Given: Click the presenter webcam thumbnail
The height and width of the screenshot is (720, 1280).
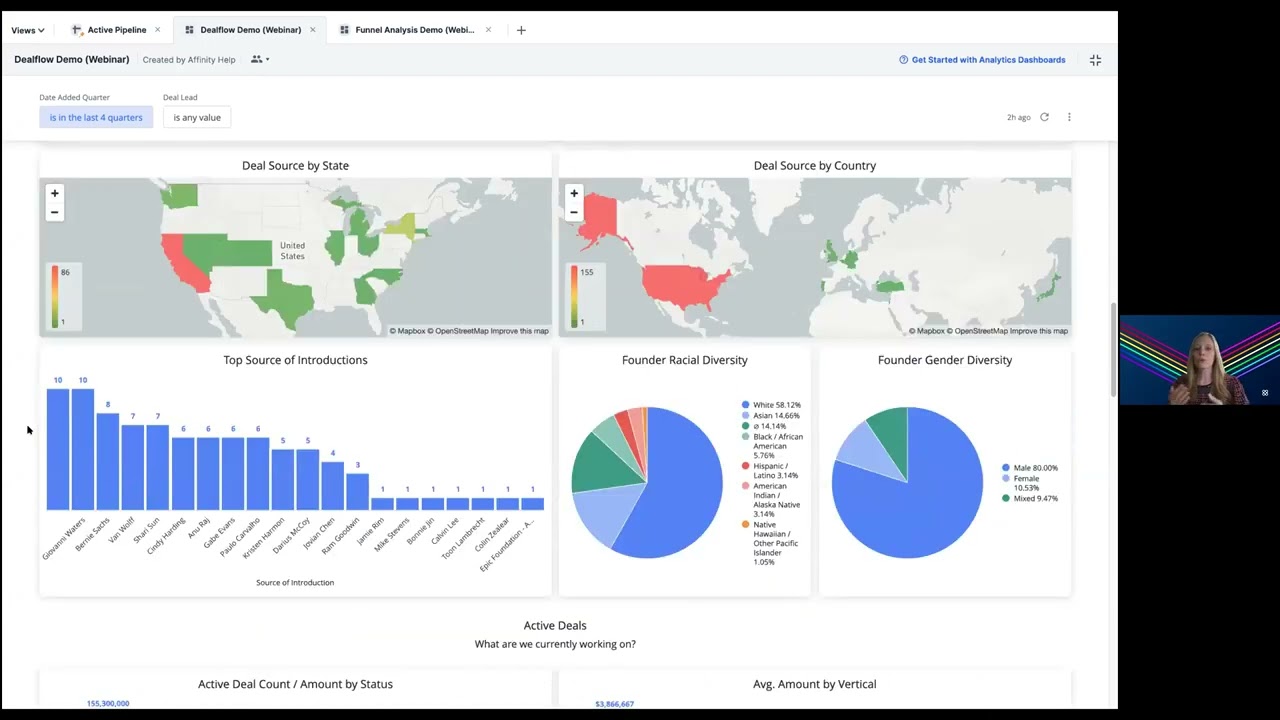Looking at the screenshot, I should click(1200, 360).
